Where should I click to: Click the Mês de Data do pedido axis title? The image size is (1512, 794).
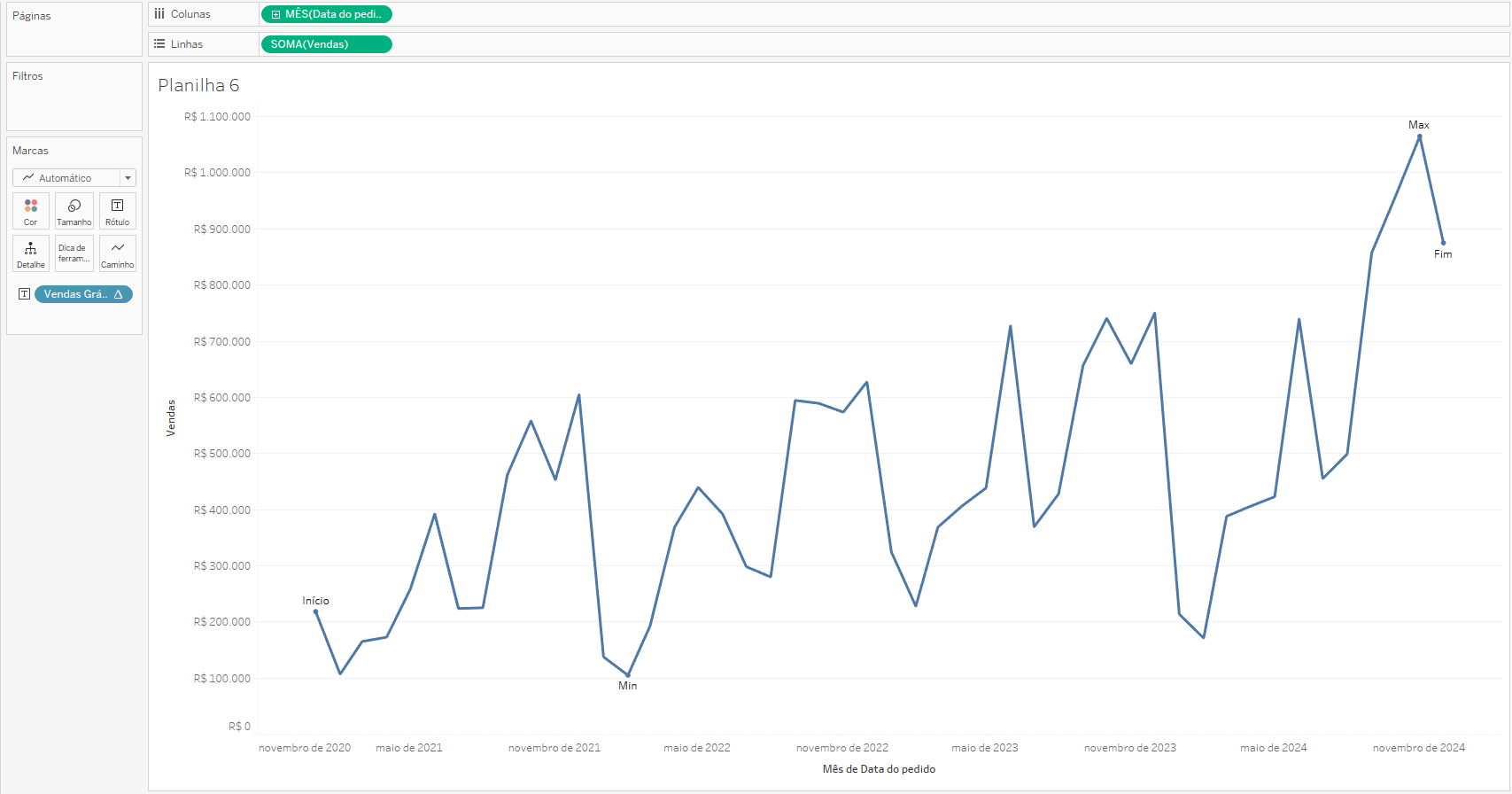879,769
